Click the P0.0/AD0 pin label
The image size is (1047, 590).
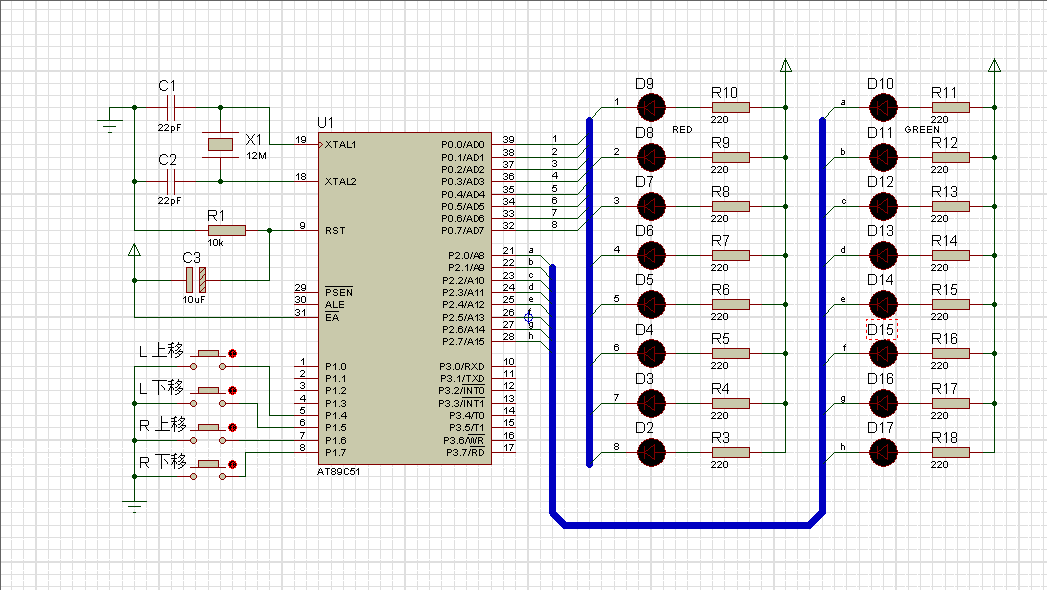coord(463,145)
